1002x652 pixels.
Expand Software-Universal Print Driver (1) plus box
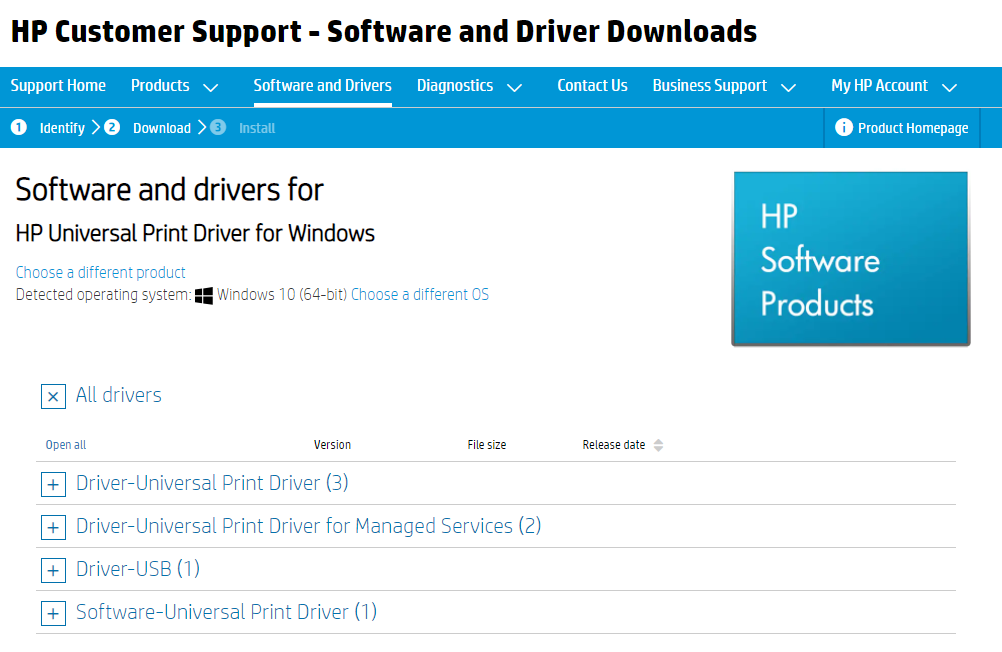pyautogui.click(x=53, y=614)
